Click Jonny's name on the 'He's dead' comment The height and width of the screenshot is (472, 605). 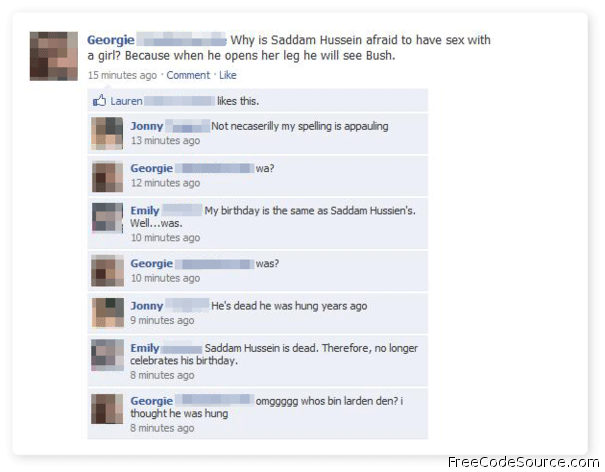coord(147,306)
